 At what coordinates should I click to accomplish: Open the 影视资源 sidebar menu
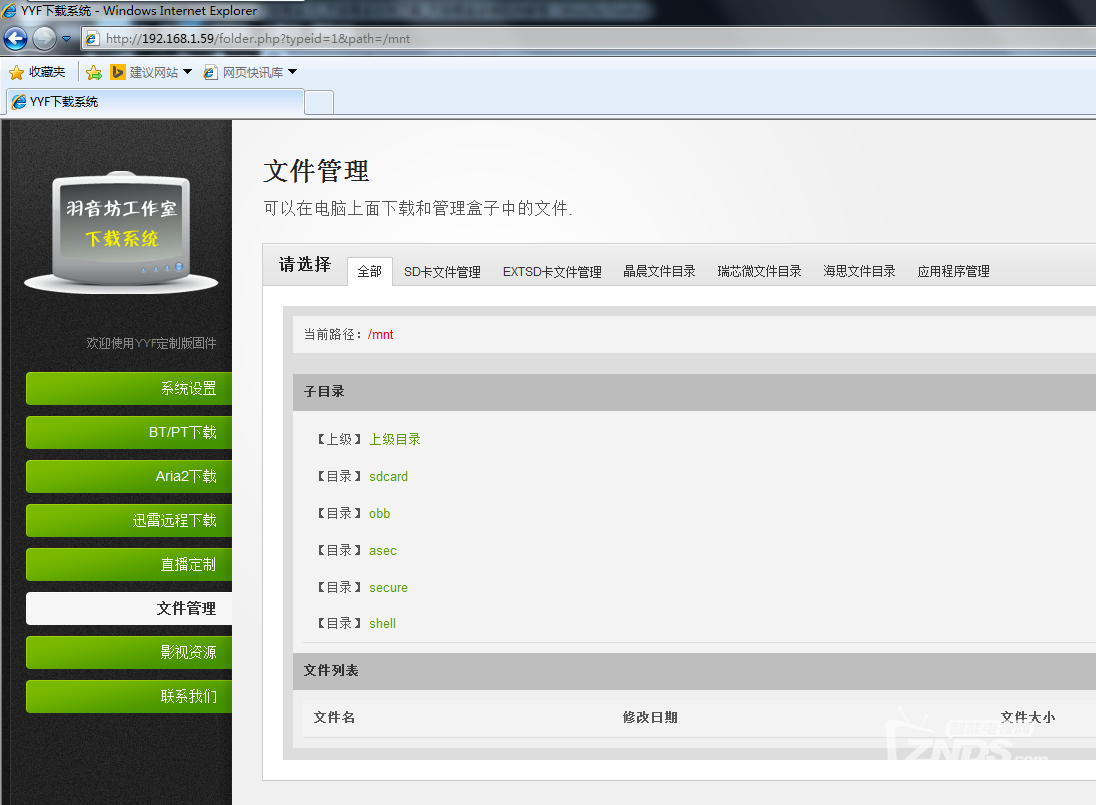pyautogui.click(x=129, y=653)
